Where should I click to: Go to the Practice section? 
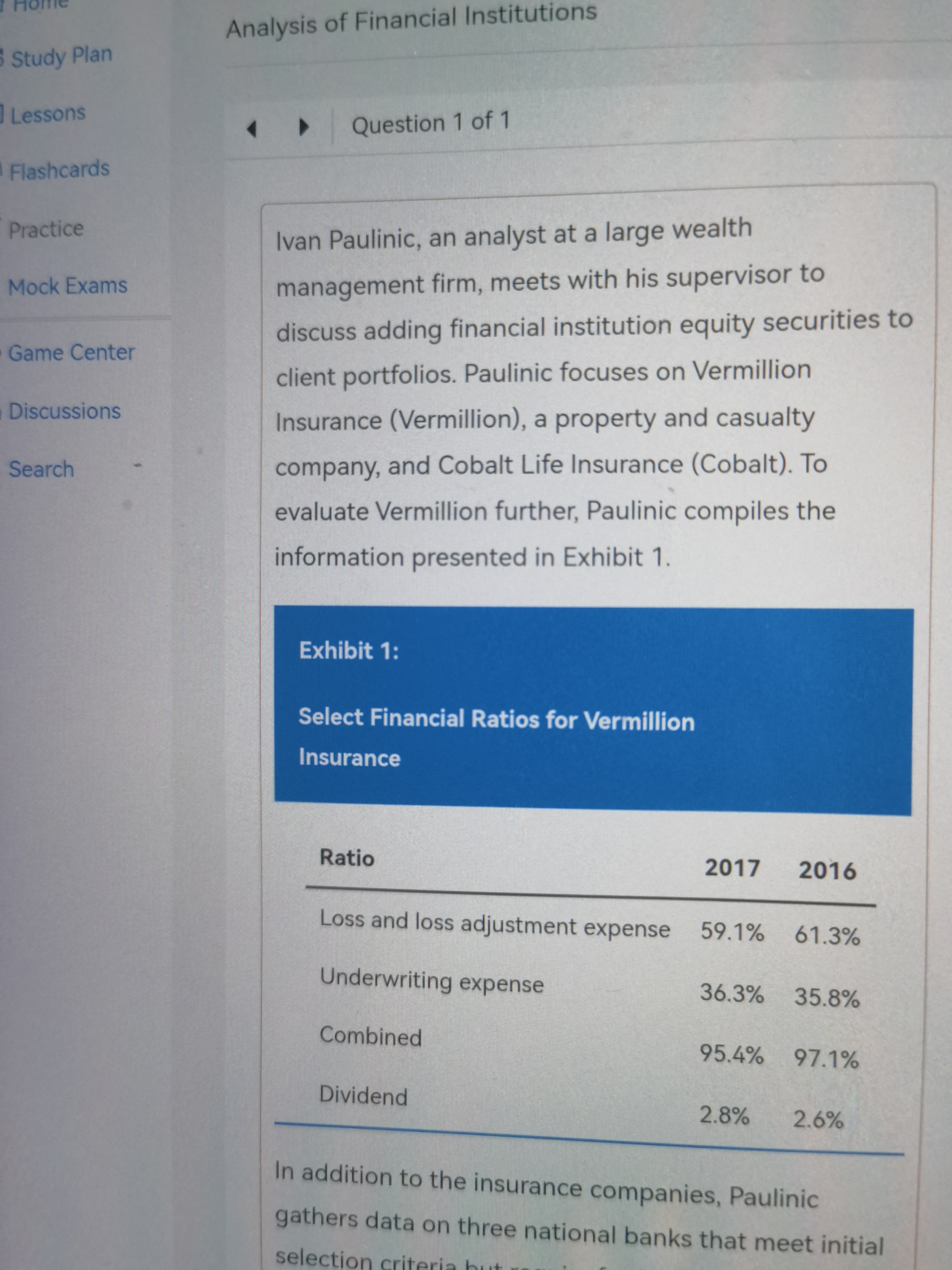coord(46,229)
